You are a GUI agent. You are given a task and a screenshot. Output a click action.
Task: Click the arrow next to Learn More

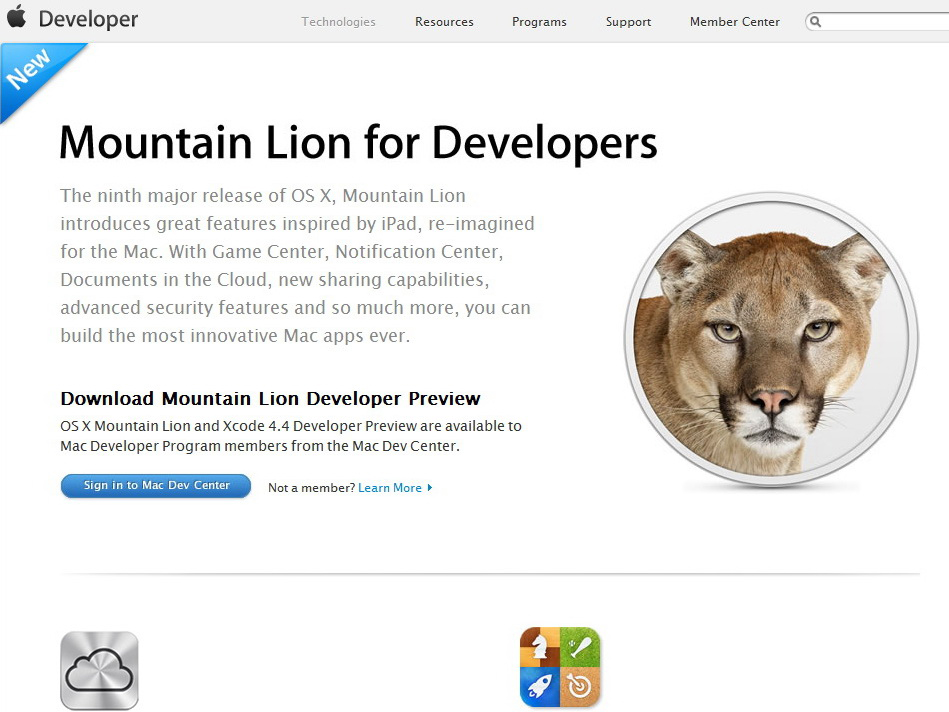pyautogui.click(x=430, y=487)
